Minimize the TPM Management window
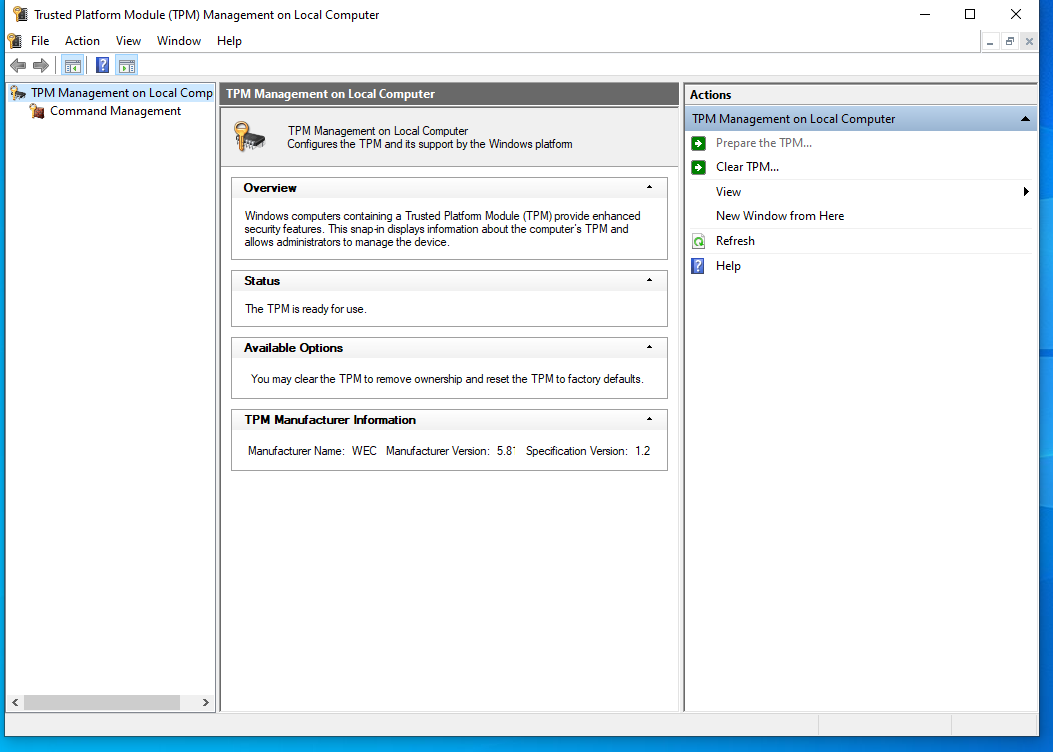 pos(925,14)
